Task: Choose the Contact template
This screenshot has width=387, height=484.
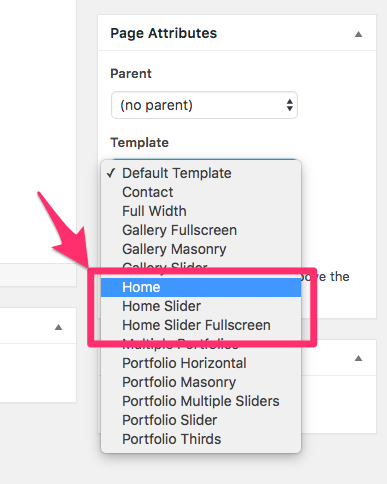Action: [x=201, y=192]
